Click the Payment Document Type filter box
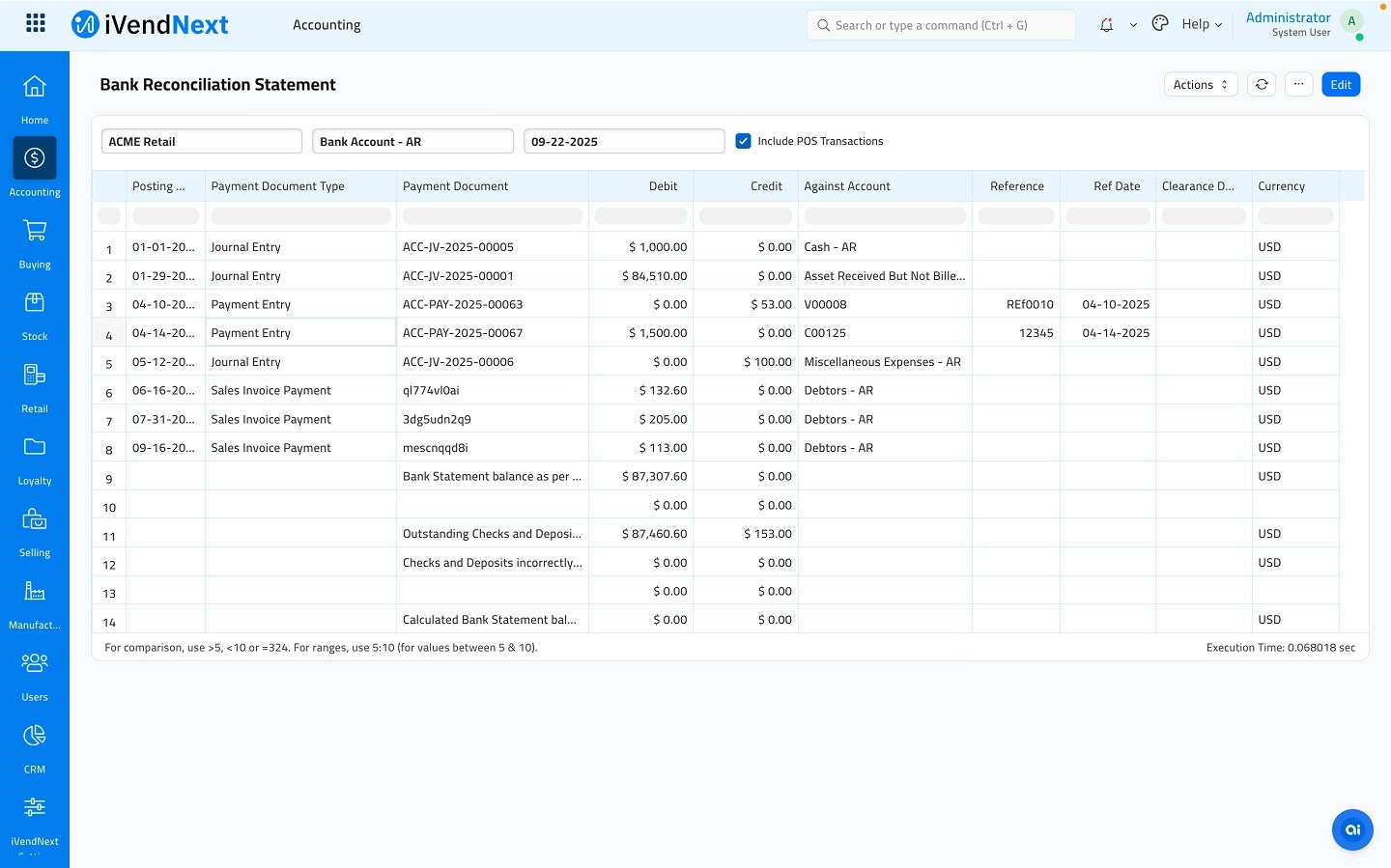 [300, 216]
